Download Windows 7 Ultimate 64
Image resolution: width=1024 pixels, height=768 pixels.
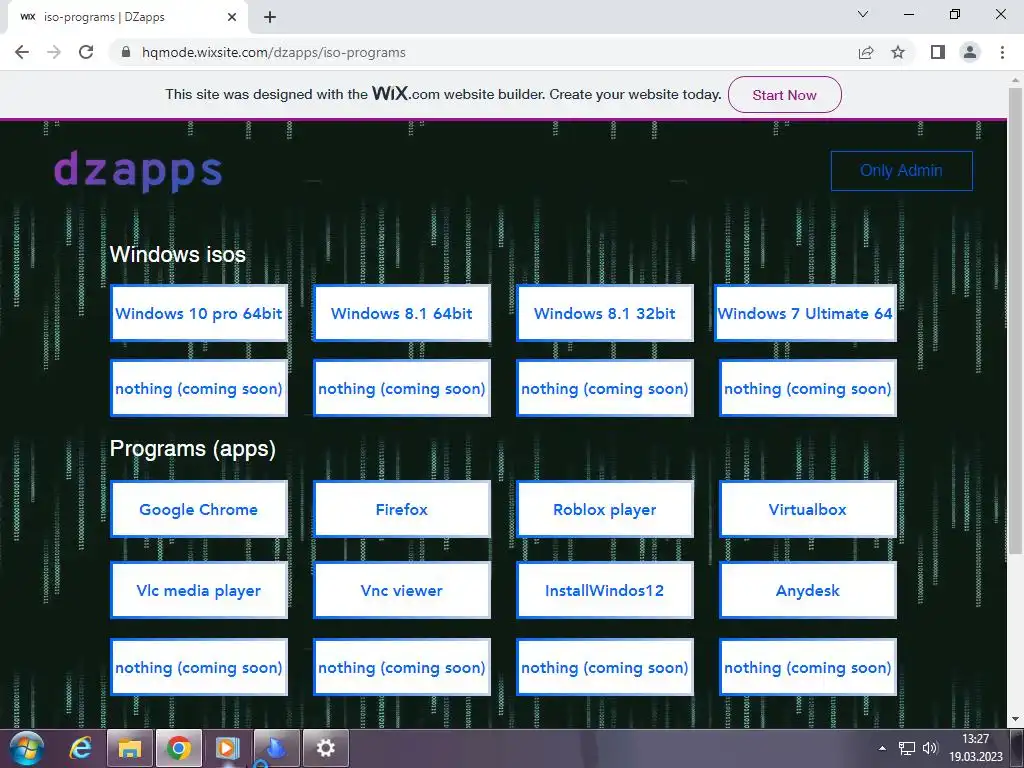[x=805, y=313]
